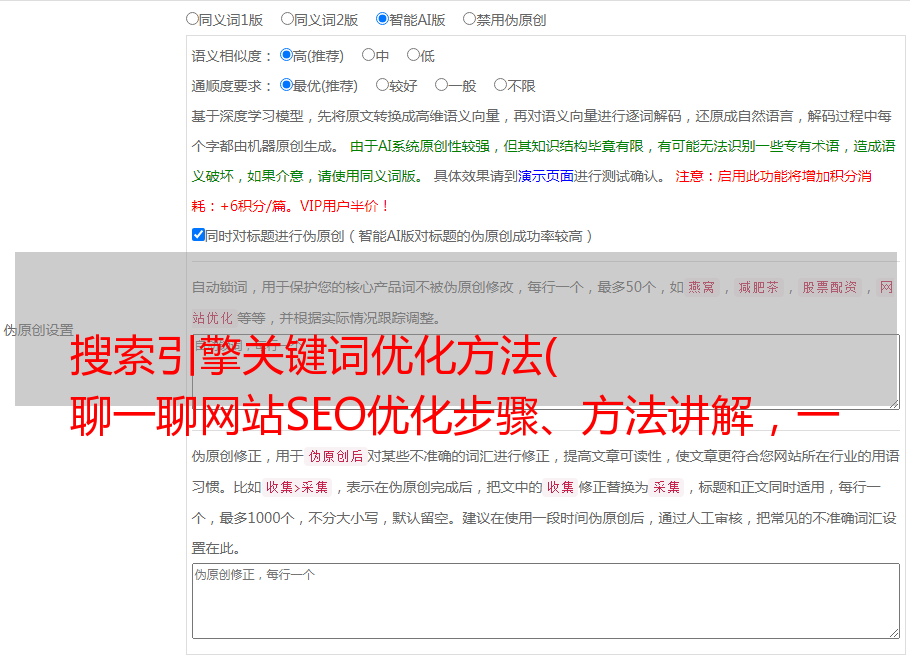This screenshot has width=911, height=658.
Task: Open the 演示页面 link
Action: 545,176
